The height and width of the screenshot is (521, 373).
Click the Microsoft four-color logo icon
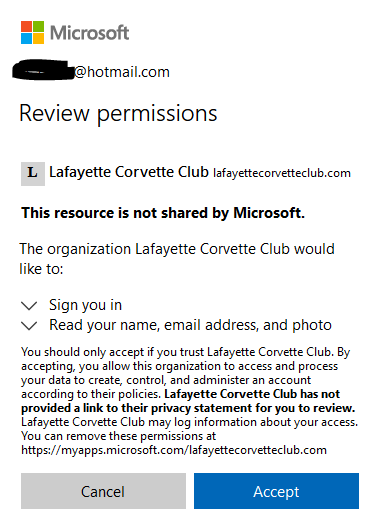(32, 32)
